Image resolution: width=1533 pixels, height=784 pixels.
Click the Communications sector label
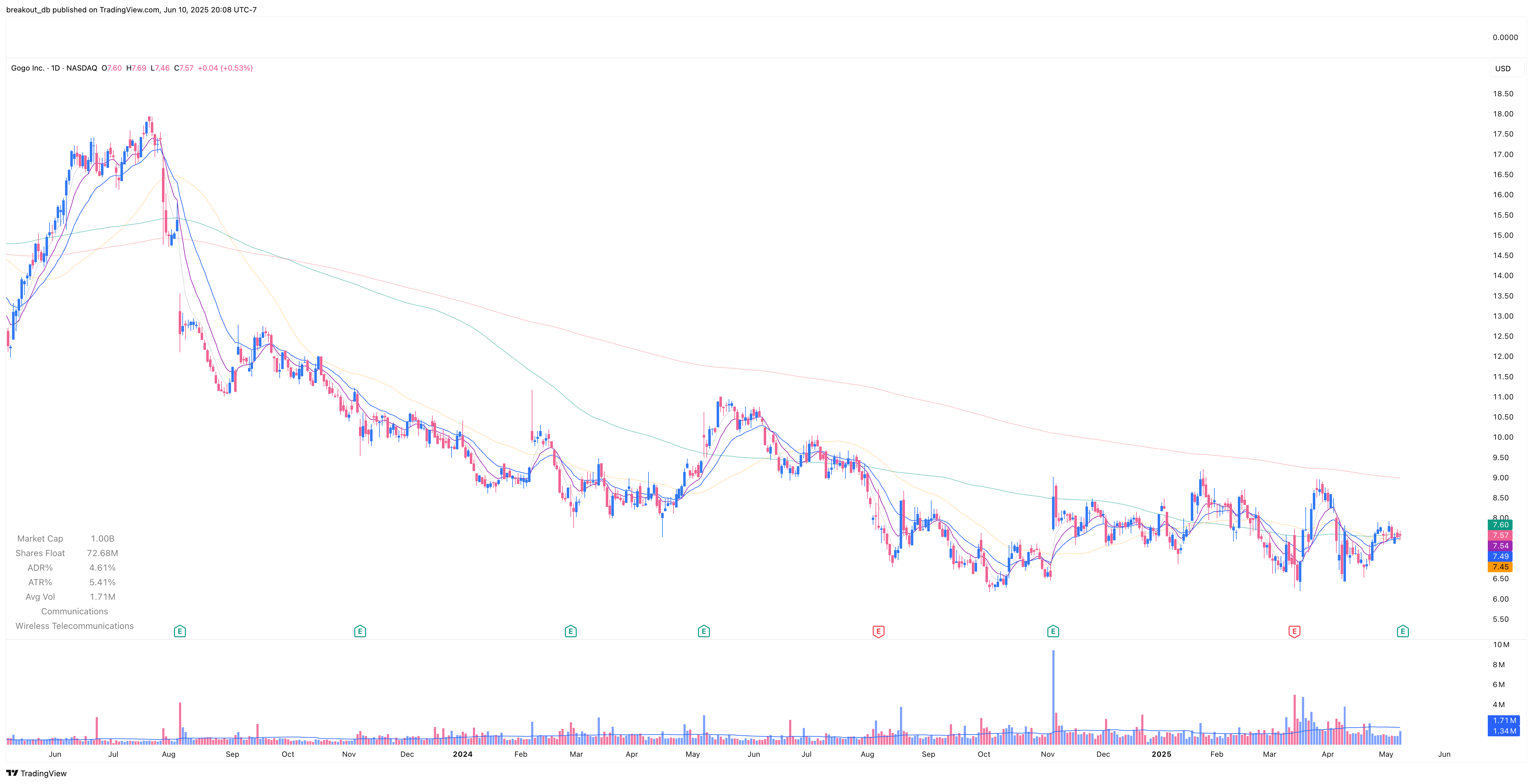74,611
